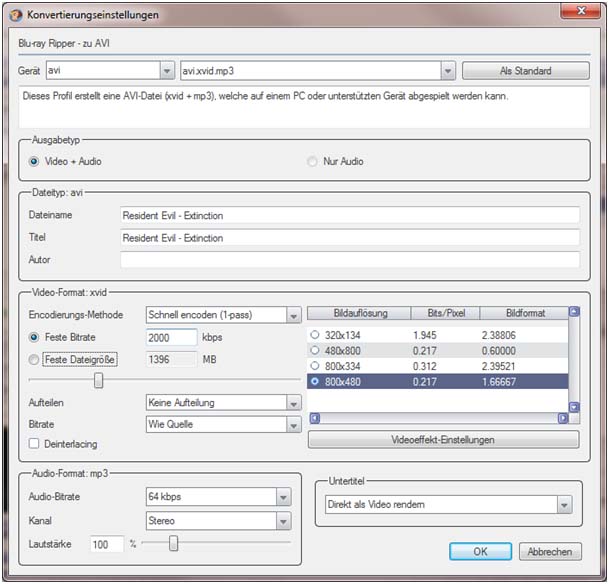Close the Konvertierungseinstellungen dialog
This screenshot has width=609, height=584.
tap(571, 14)
